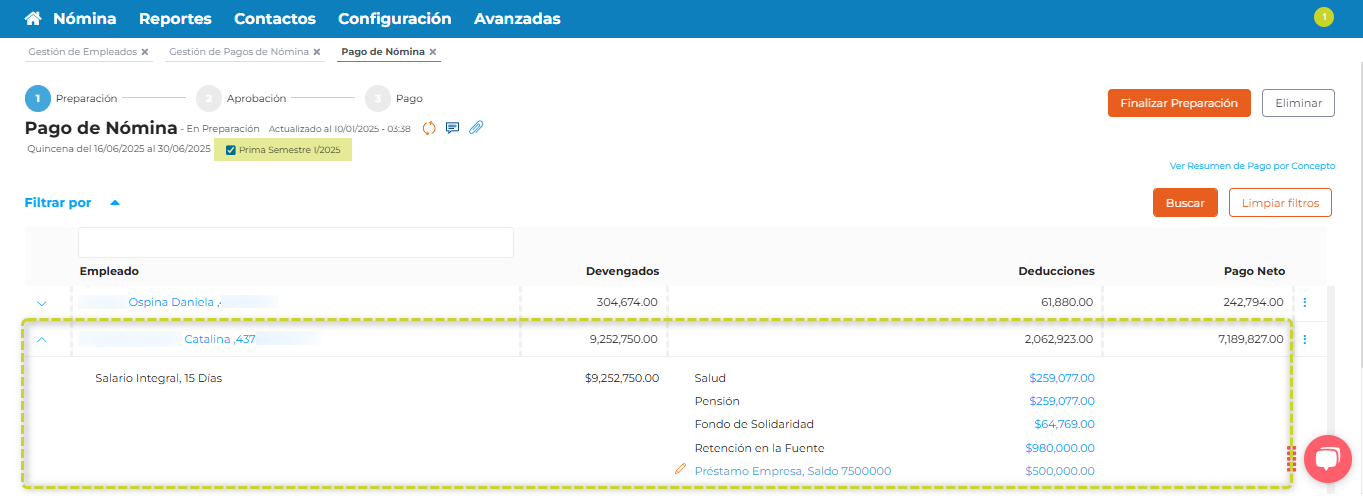The height and width of the screenshot is (496, 1363).
Task: Click the paperclip attachments icon
Action: tap(476, 128)
